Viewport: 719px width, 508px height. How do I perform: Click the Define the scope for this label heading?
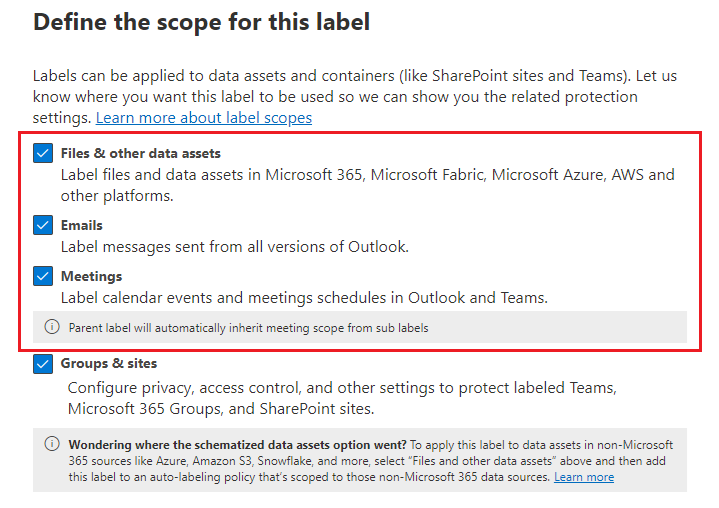(x=202, y=22)
